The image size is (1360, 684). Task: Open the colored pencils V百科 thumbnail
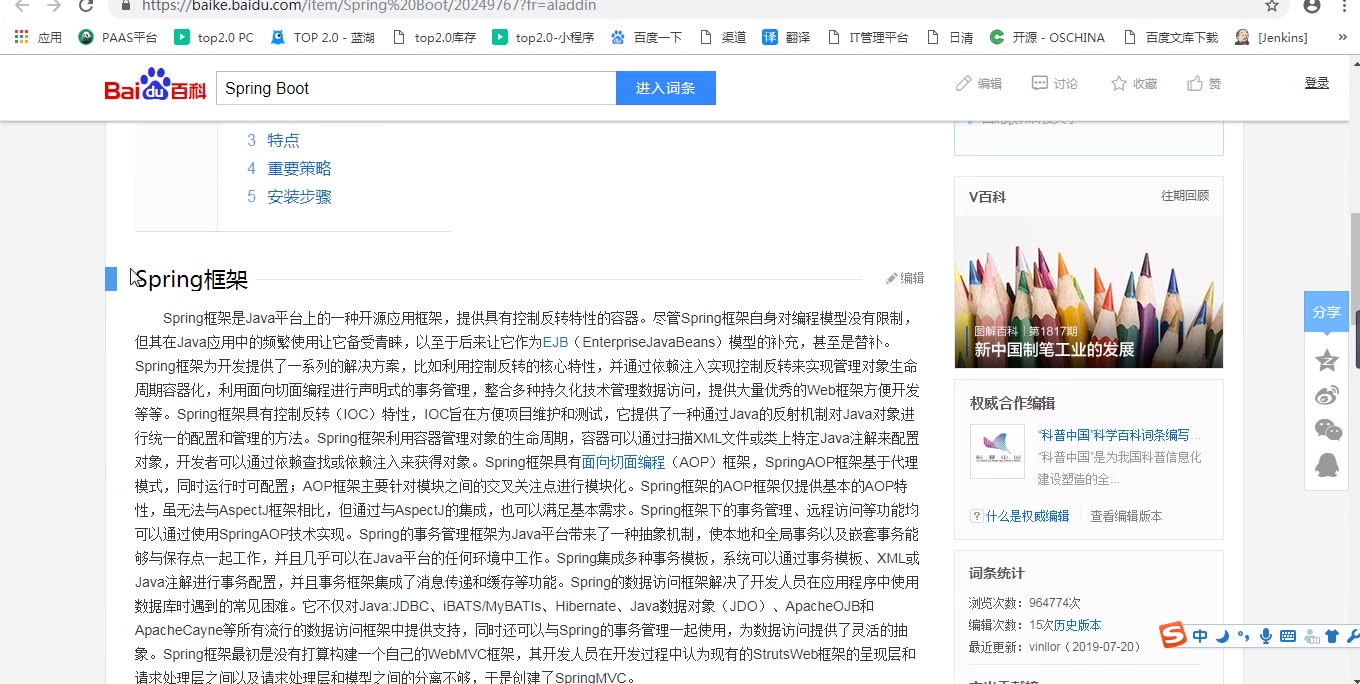coord(1089,292)
